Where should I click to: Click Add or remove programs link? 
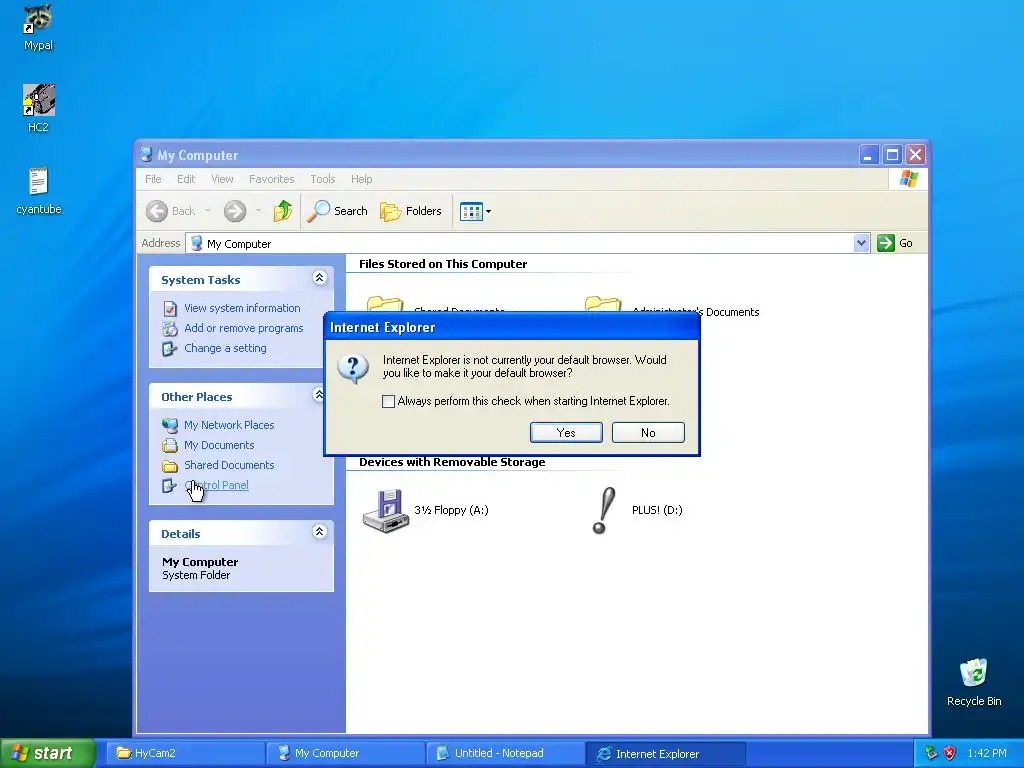244,328
